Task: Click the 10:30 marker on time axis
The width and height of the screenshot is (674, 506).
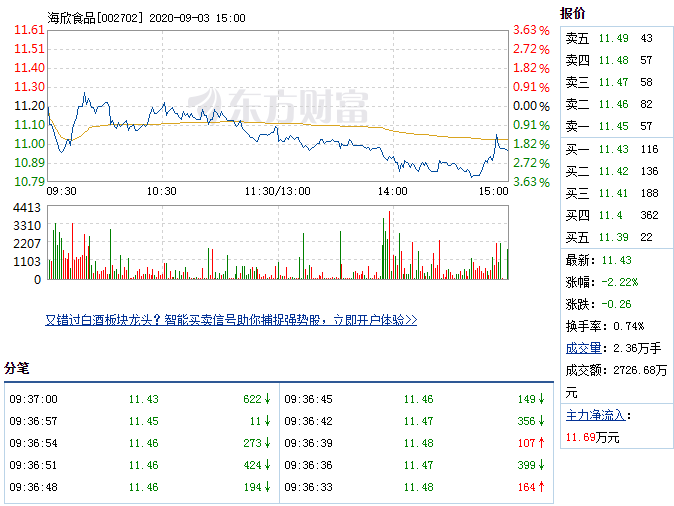Action: tap(162, 191)
